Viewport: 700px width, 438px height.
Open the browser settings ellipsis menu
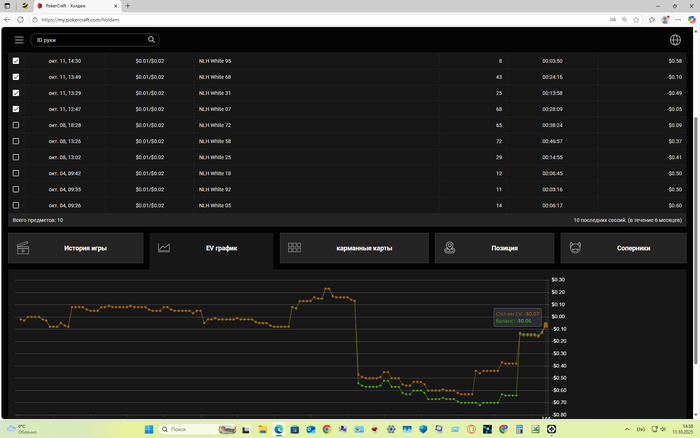(x=678, y=20)
